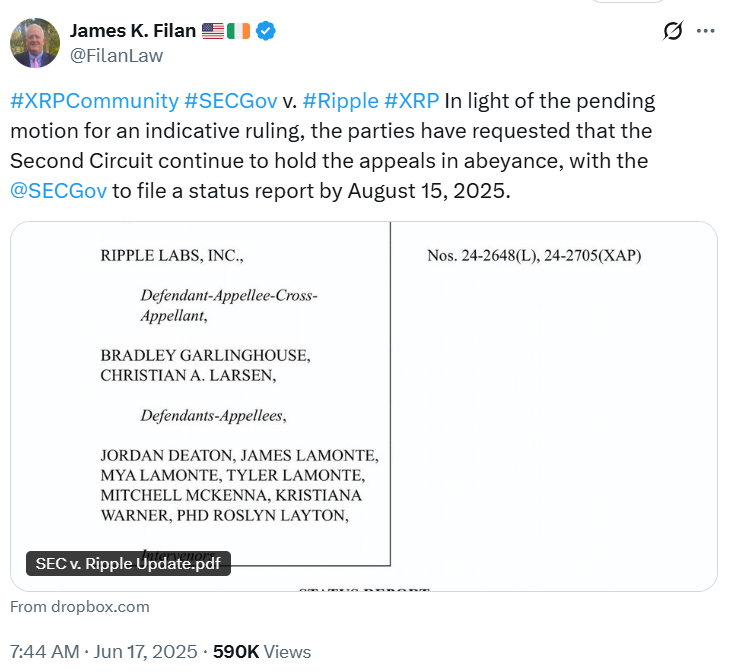Click the blue verified checkmark badge
The width and height of the screenshot is (737, 672).
coord(266,31)
